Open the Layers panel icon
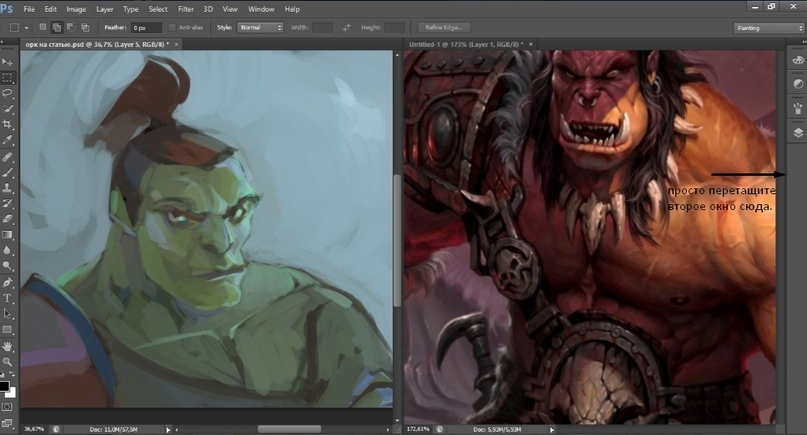 coord(798,133)
